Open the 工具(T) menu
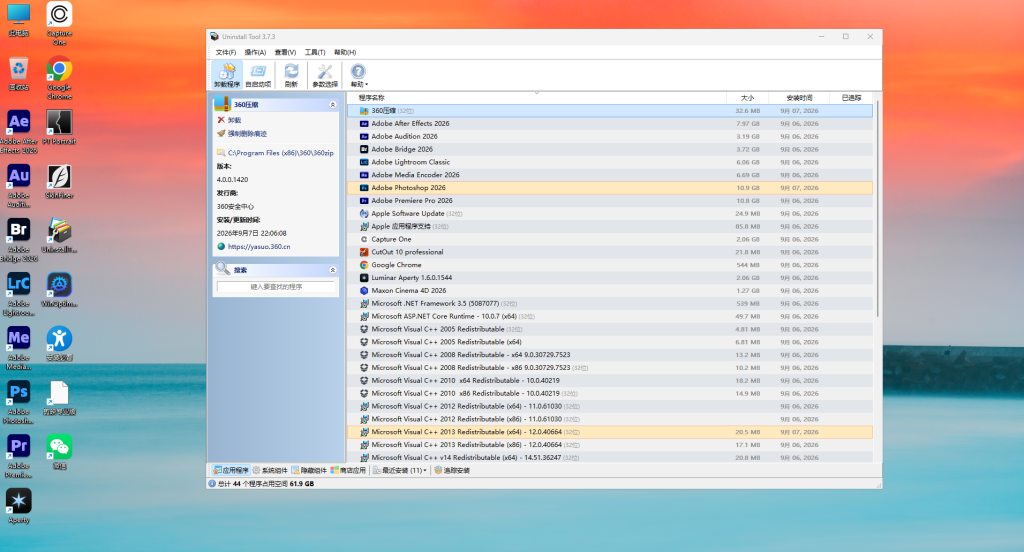Viewport: 1024px width, 552px height. pyautogui.click(x=315, y=52)
